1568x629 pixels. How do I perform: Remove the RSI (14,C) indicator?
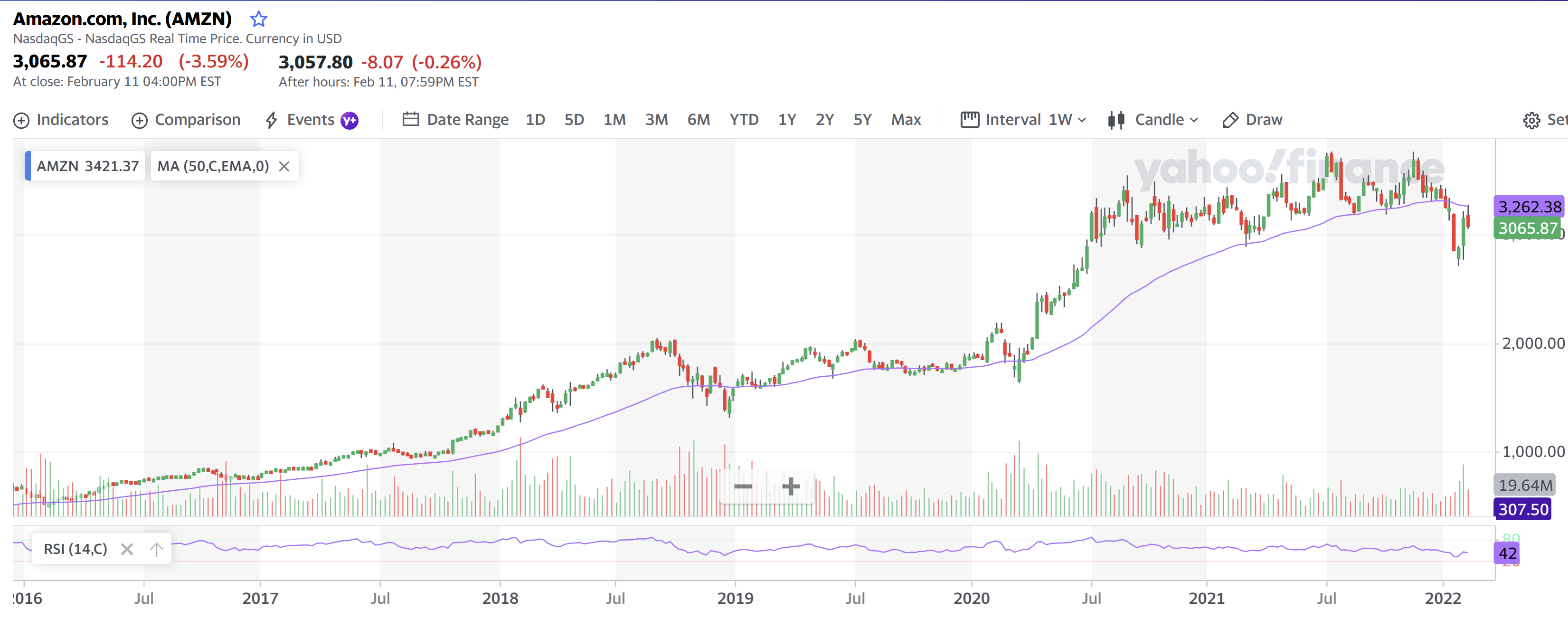tap(127, 549)
